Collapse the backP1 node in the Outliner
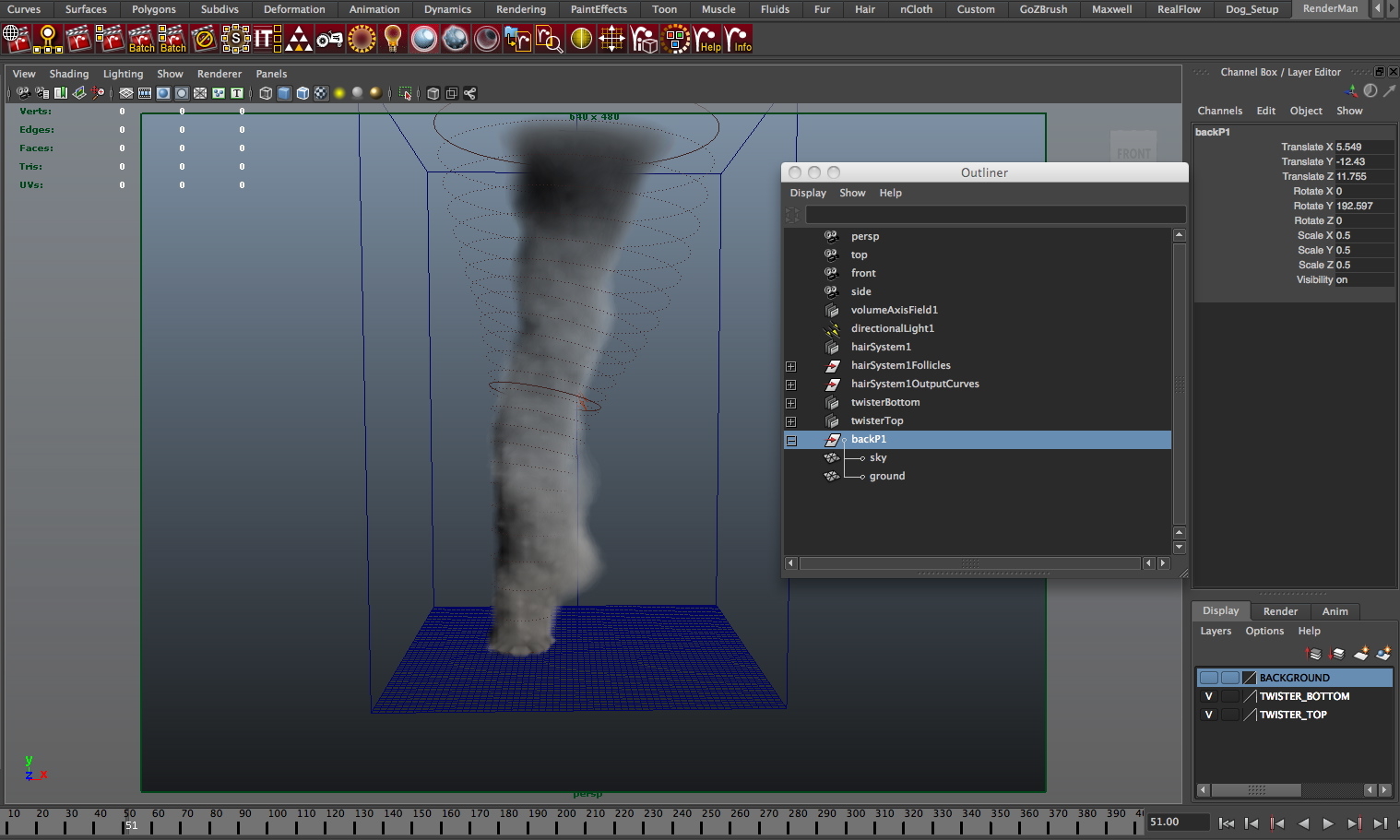Viewport: 1400px width, 840px height. coord(791,440)
